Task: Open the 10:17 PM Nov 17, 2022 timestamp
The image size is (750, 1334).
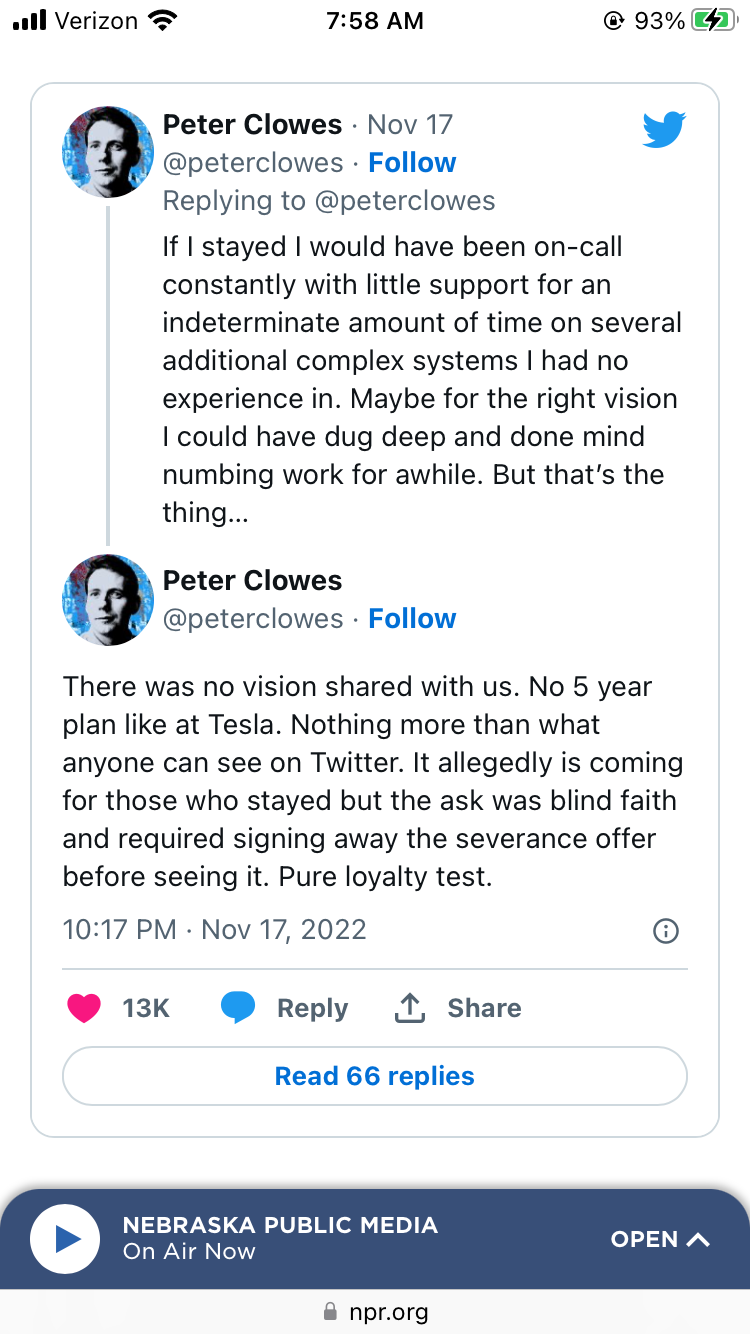Action: pos(214,930)
